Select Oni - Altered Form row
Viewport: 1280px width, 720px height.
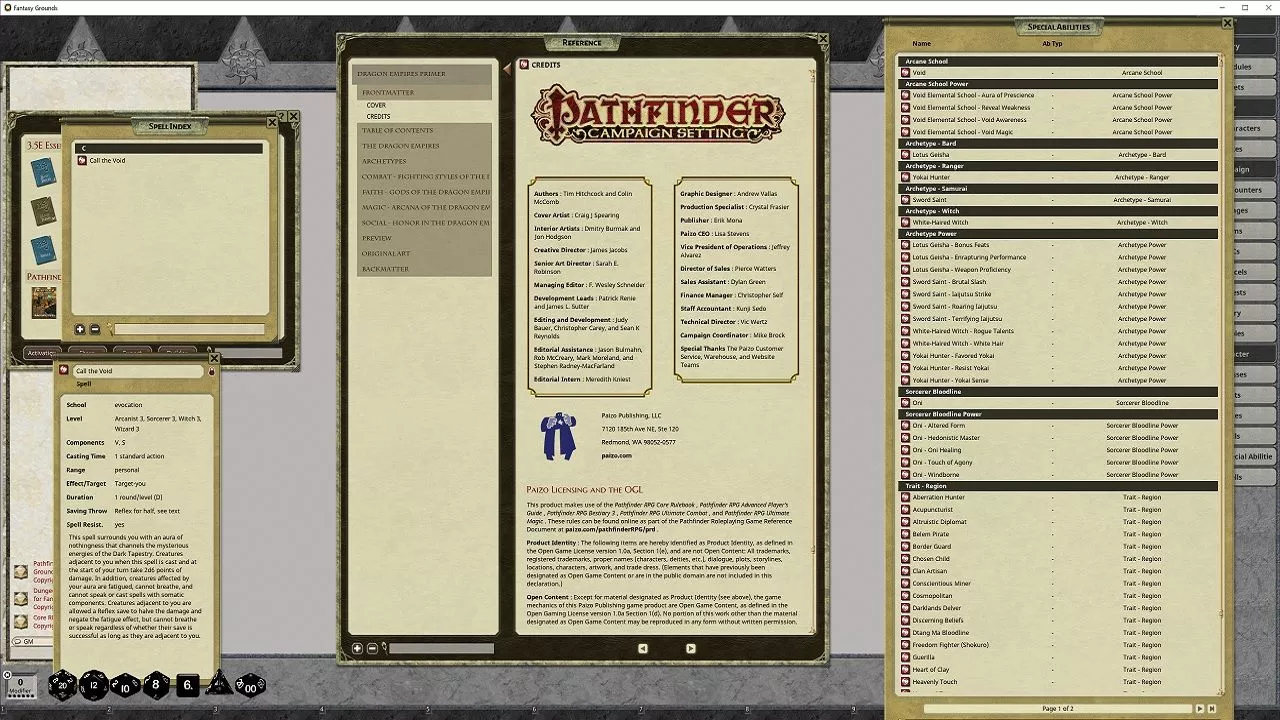click(x=1060, y=425)
